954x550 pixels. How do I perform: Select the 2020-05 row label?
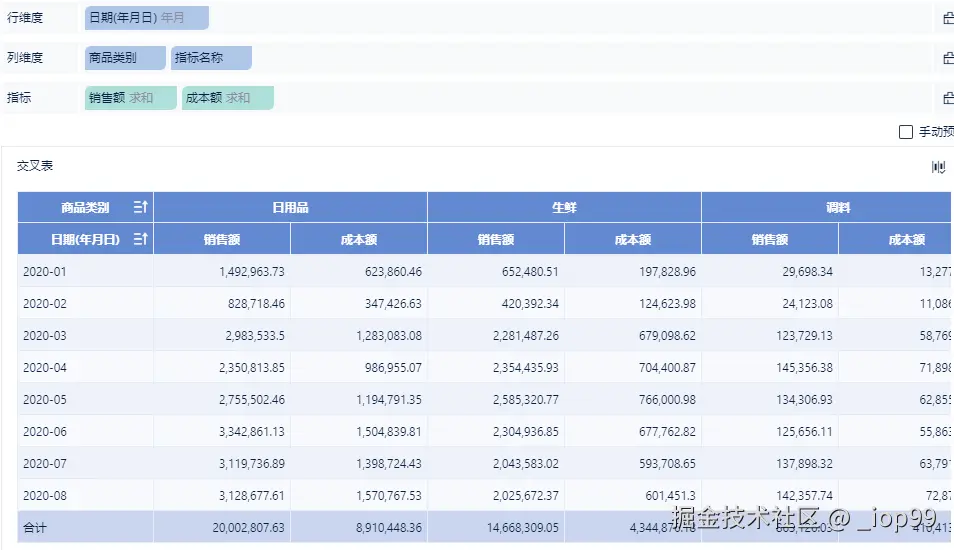(x=44, y=400)
